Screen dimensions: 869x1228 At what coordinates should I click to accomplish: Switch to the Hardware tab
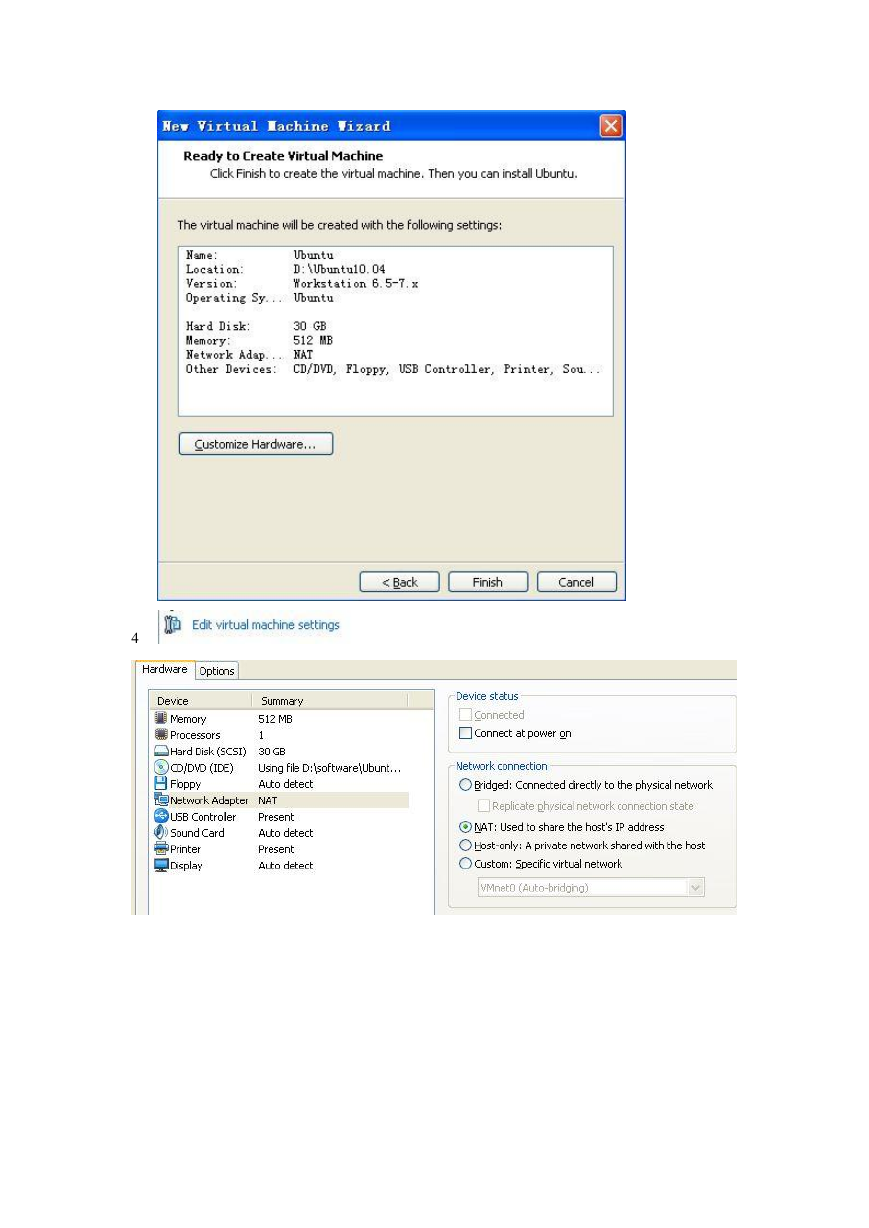pos(164,670)
